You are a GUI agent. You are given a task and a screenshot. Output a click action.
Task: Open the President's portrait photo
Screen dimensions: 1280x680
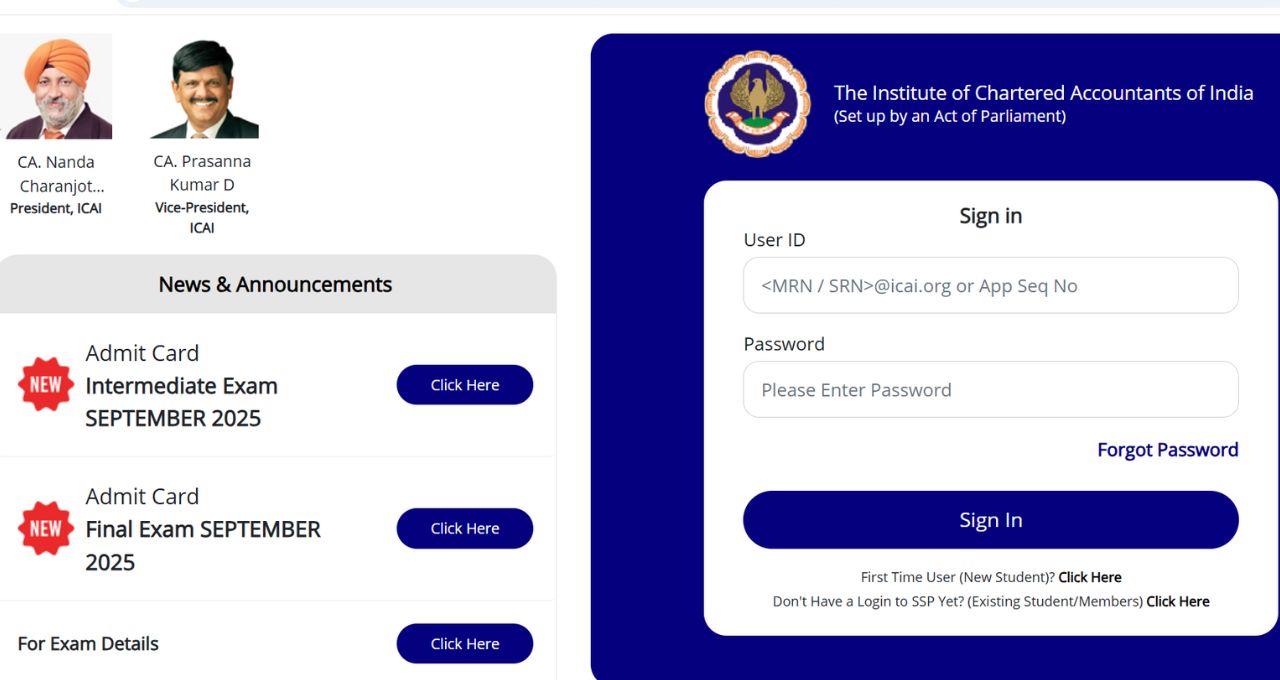tap(56, 86)
